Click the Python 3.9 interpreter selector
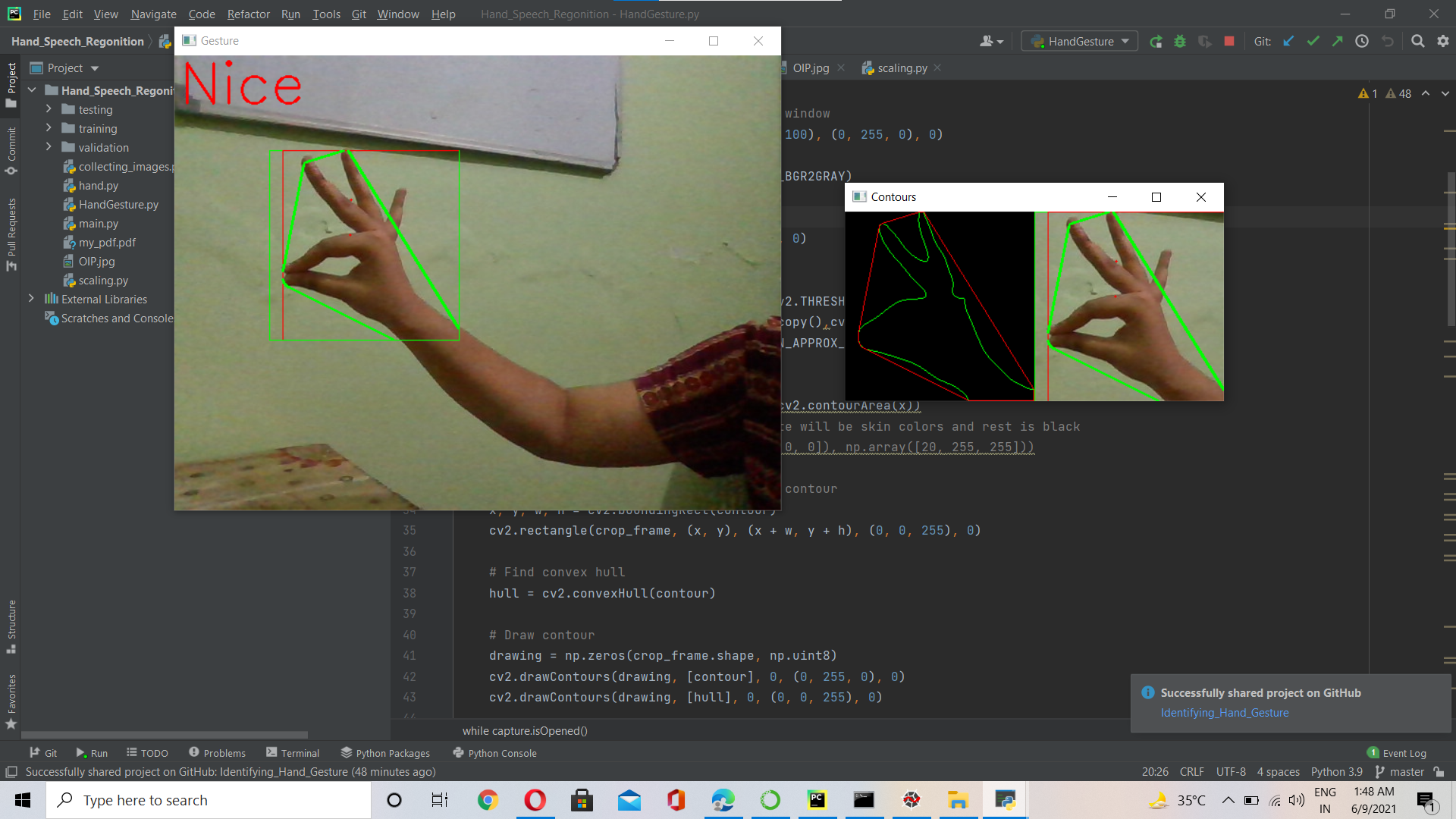 1336,772
